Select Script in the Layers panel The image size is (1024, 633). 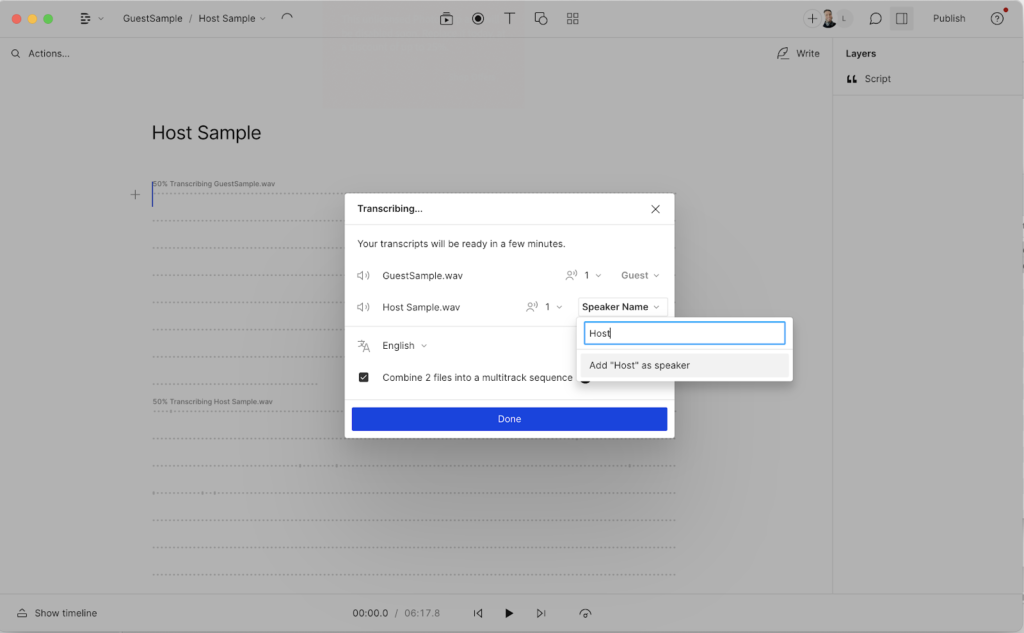(x=877, y=79)
